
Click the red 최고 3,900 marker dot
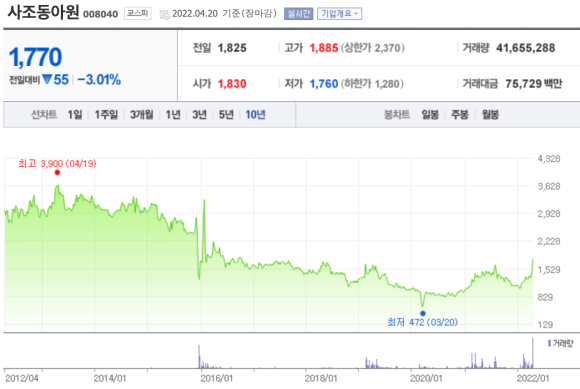tap(57, 172)
